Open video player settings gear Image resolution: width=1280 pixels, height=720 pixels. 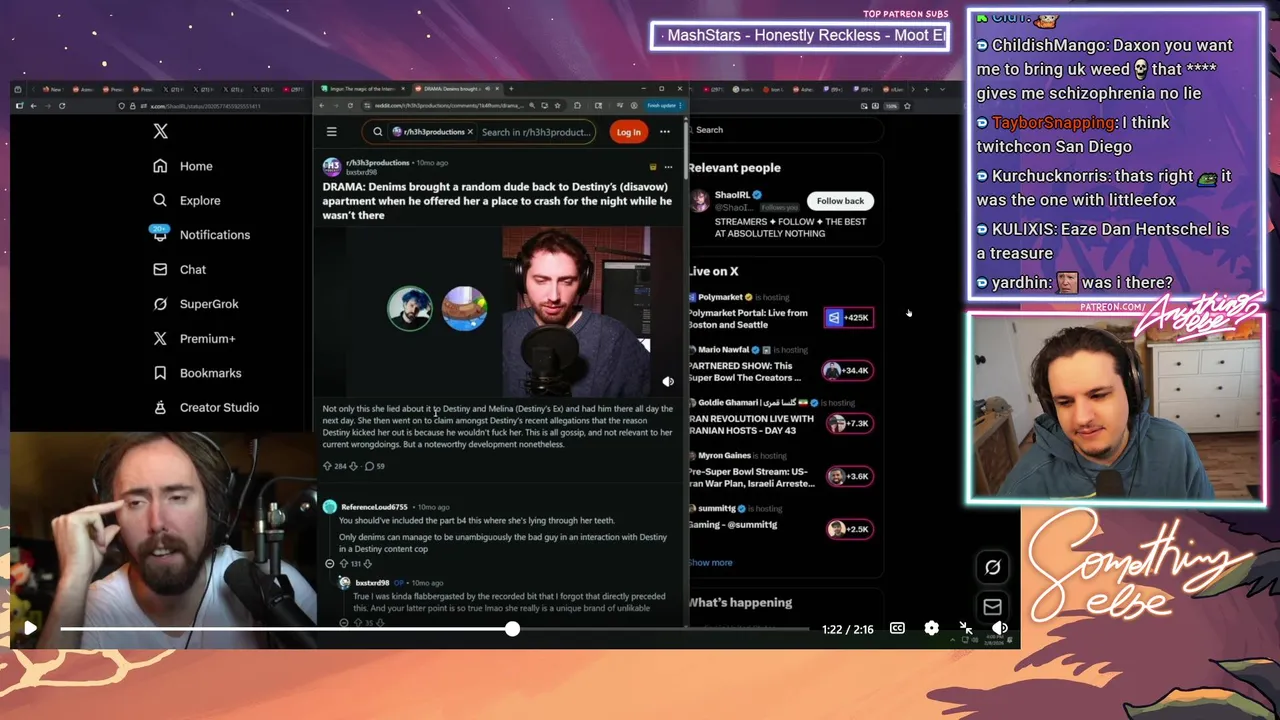[931, 628]
